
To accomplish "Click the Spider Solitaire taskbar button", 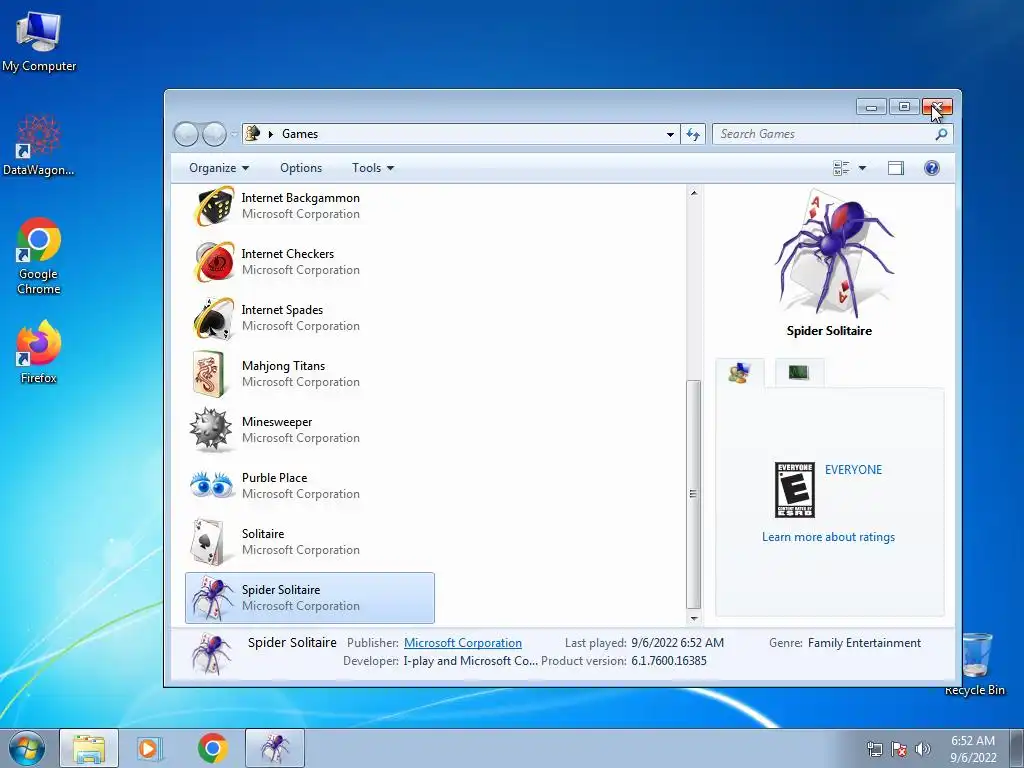I will tap(275, 748).
